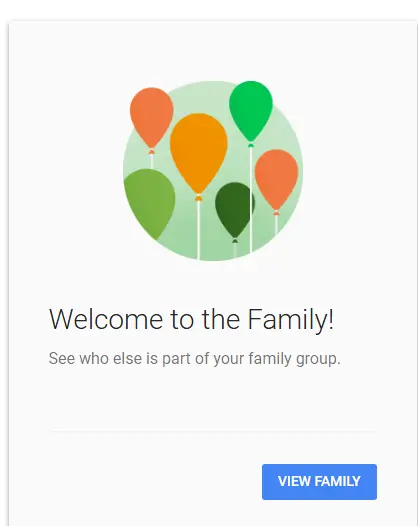This screenshot has width=418, height=526.
Task: Click the knot under the right coral balloon
Action: pos(276,213)
